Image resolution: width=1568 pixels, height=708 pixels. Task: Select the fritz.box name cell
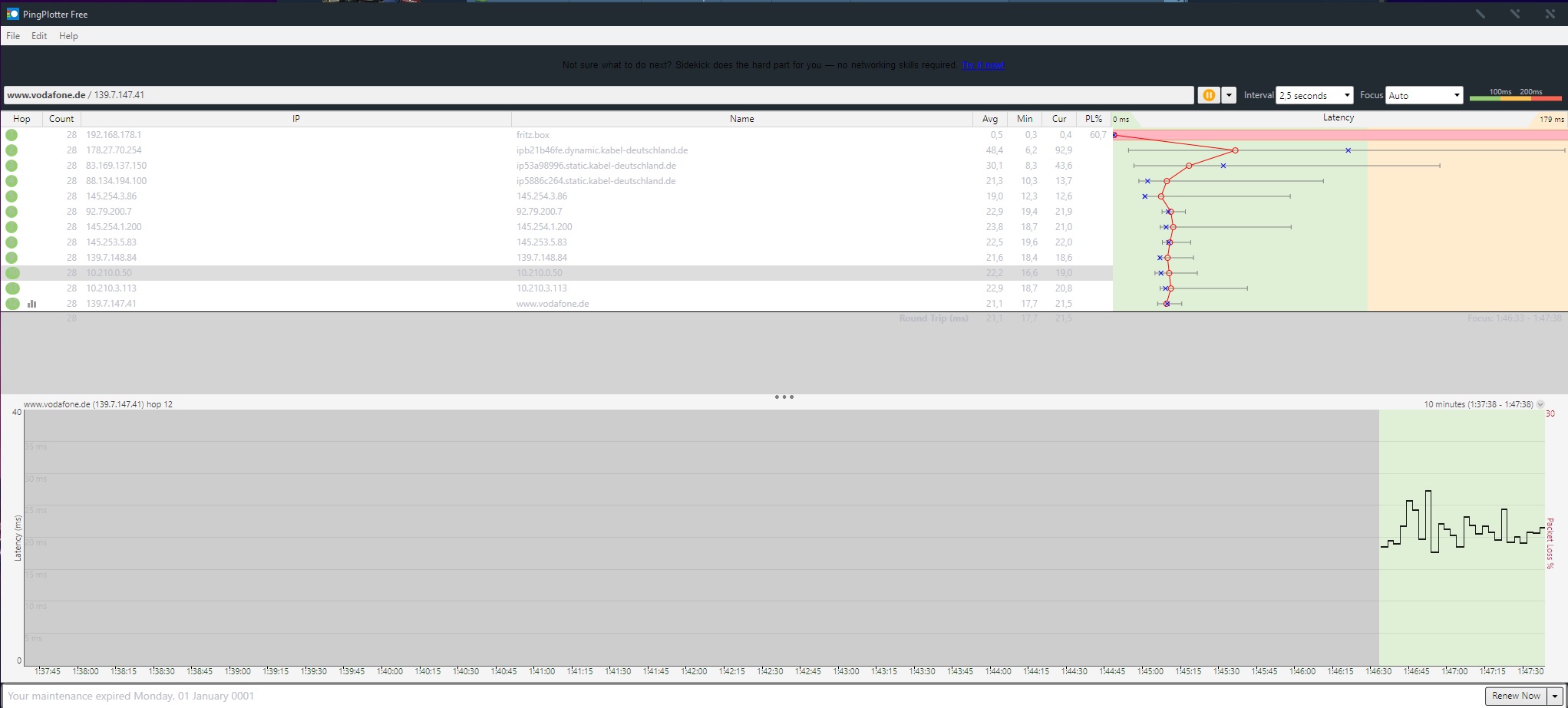pos(533,135)
